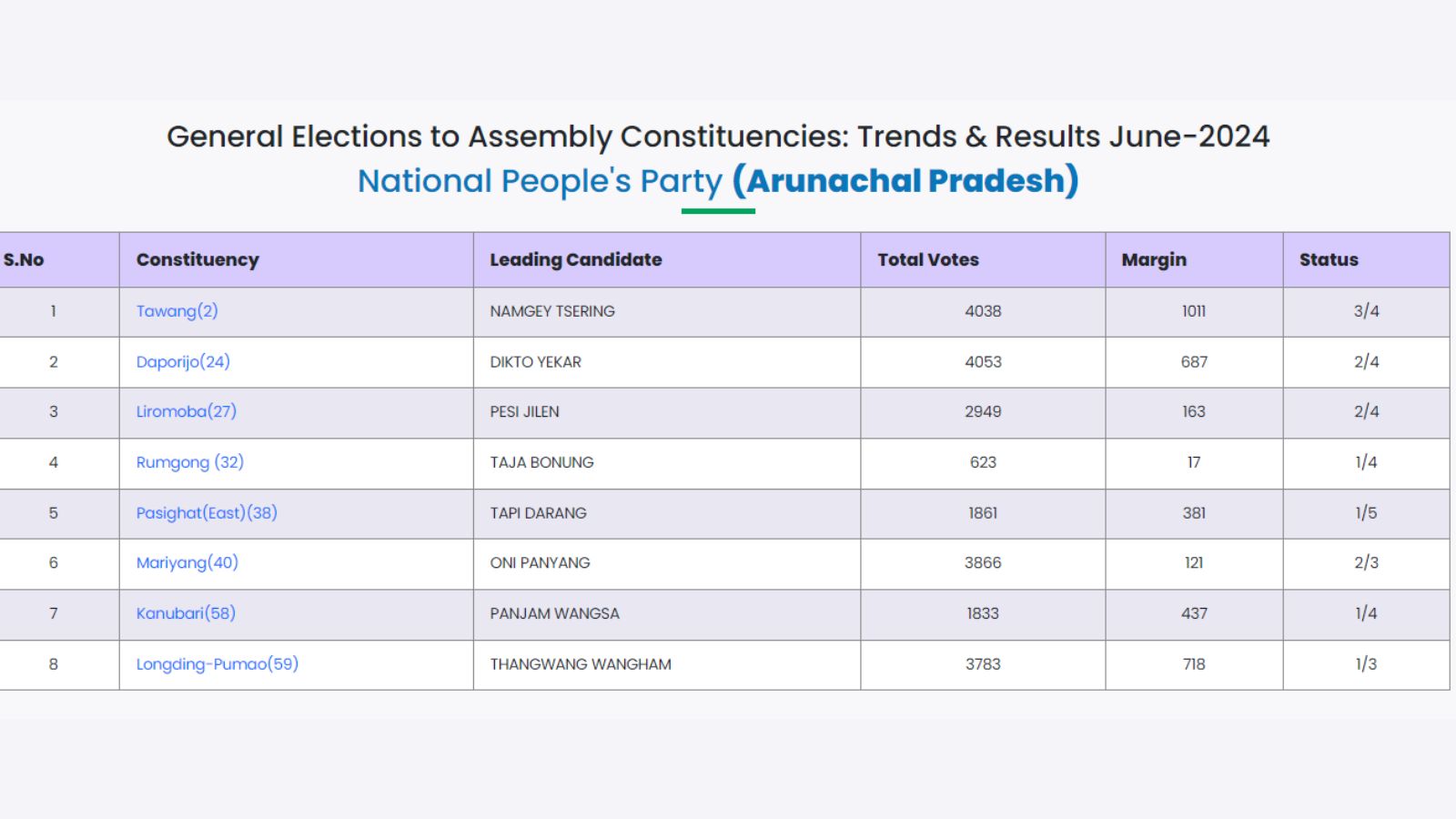This screenshot has width=1456, height=819.
Task: Click the Constituency column header
Action: (x=197, y=260)
